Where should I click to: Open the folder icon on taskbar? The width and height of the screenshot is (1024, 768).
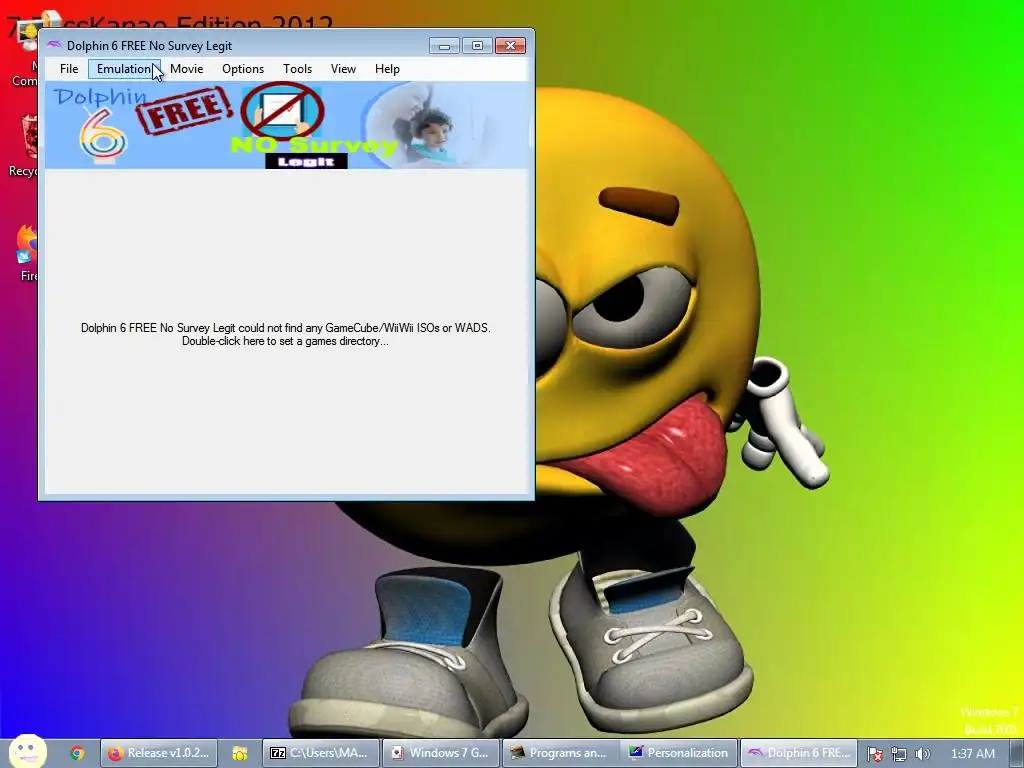tap(240, 753)
